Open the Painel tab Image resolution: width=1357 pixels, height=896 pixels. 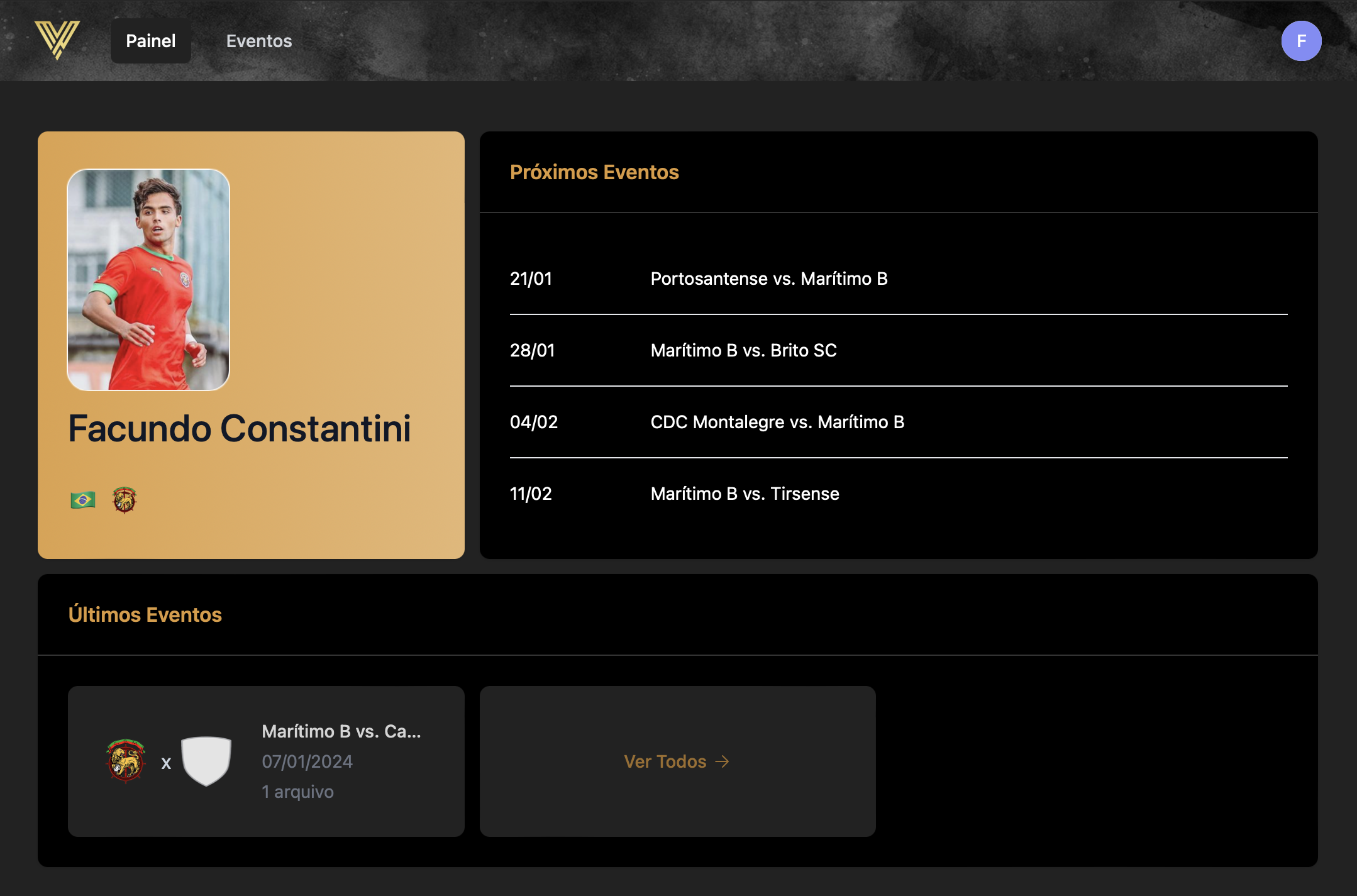pos(151,41)
